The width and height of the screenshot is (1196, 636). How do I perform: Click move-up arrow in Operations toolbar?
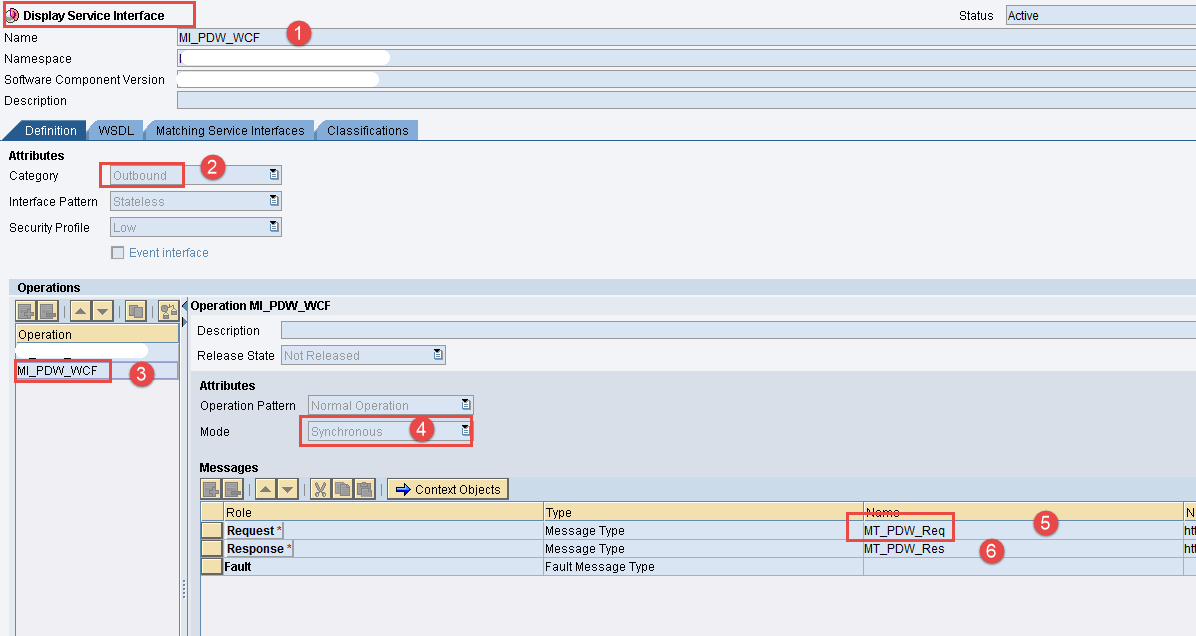80,310
